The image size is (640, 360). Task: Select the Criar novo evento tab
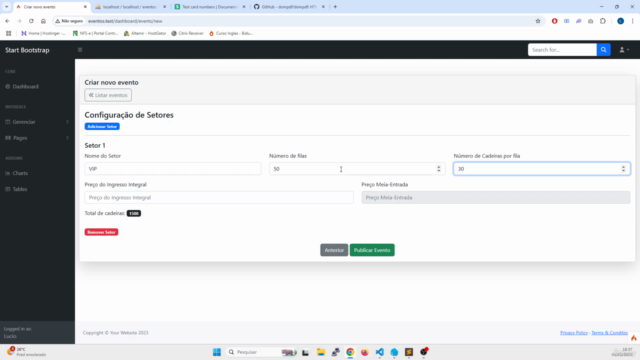pyautogui.click(x=51, y=7)
